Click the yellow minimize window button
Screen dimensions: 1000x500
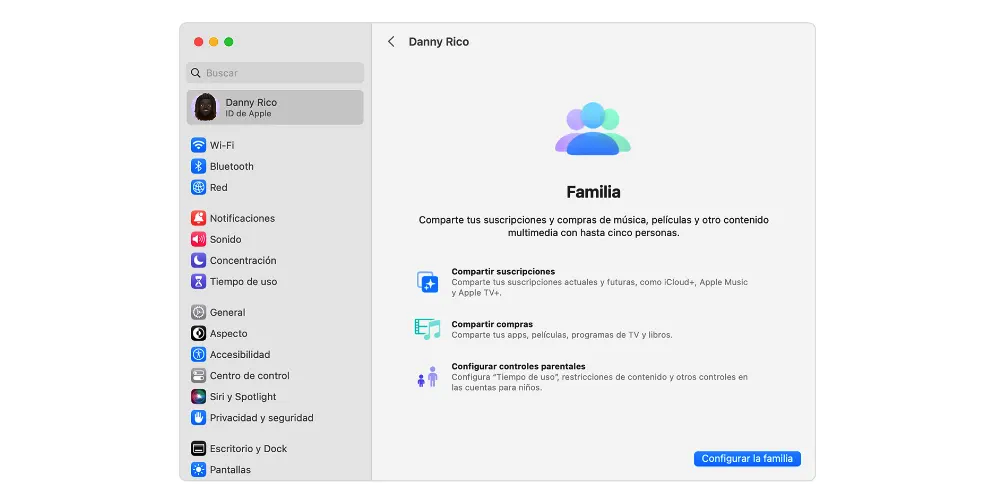tap(214, 41)
